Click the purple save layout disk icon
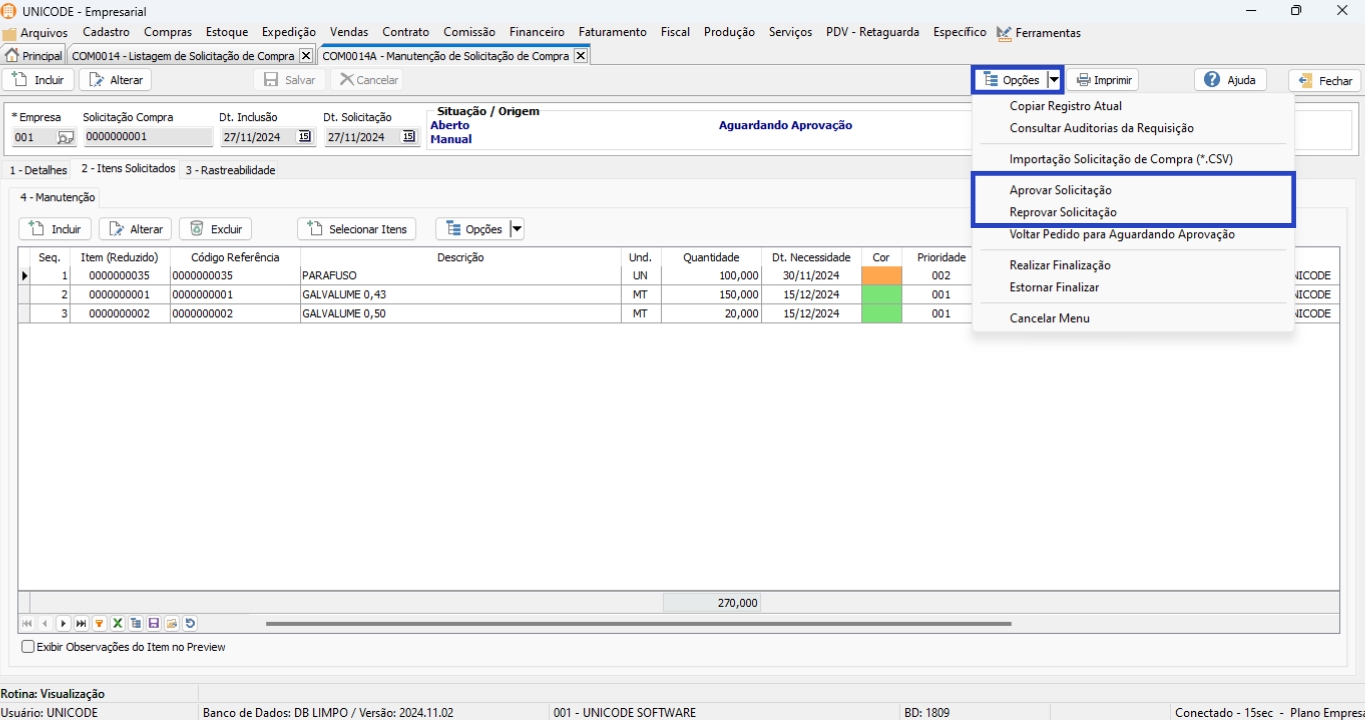 click(x=153, y=623)
